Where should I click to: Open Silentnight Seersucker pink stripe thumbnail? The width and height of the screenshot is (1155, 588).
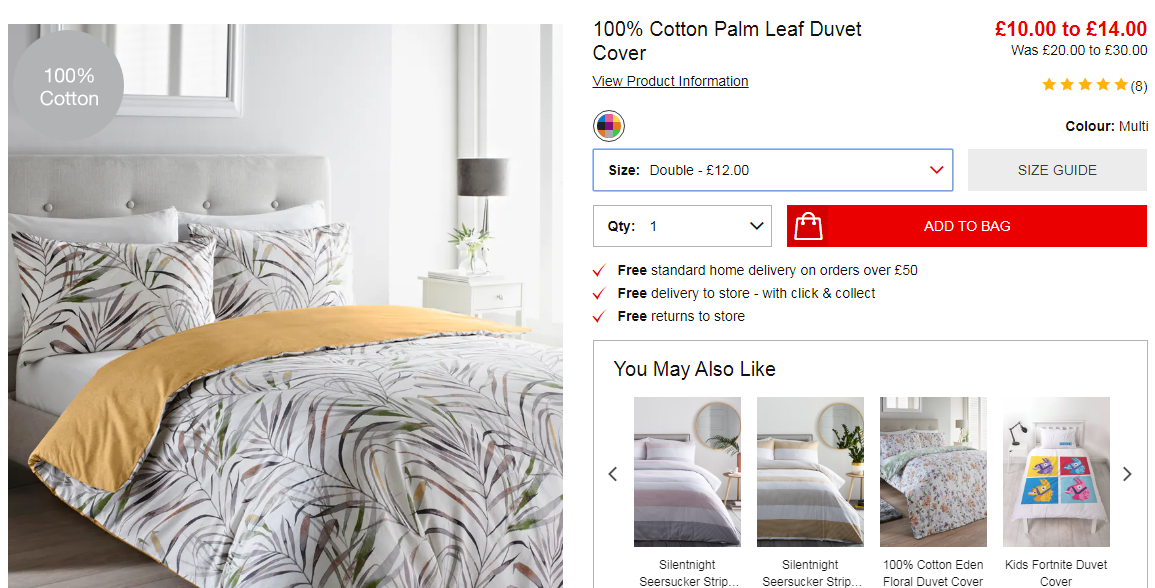click(x=687, y=472)
